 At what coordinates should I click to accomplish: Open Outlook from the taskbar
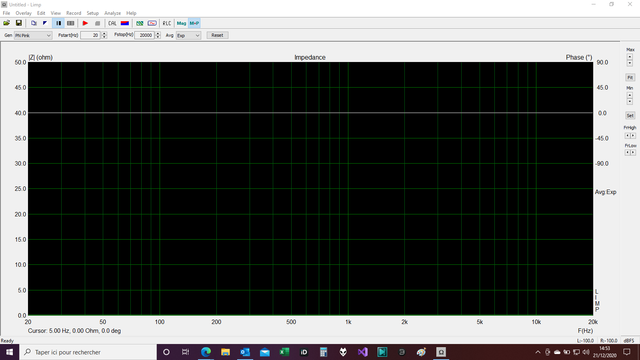(245, 352)
